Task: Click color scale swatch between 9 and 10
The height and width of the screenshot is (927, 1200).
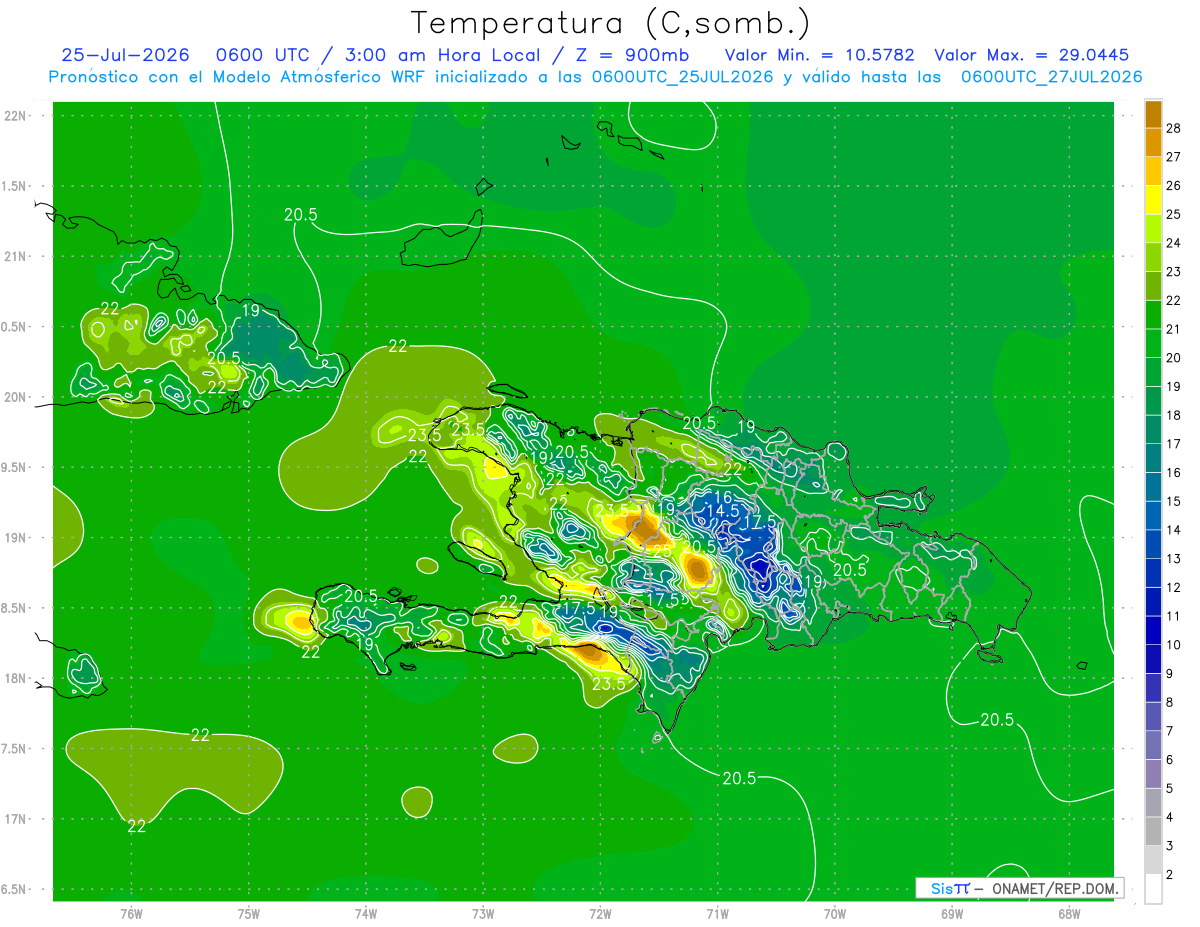Action: pyautogui.click(x=1153, y=660)
